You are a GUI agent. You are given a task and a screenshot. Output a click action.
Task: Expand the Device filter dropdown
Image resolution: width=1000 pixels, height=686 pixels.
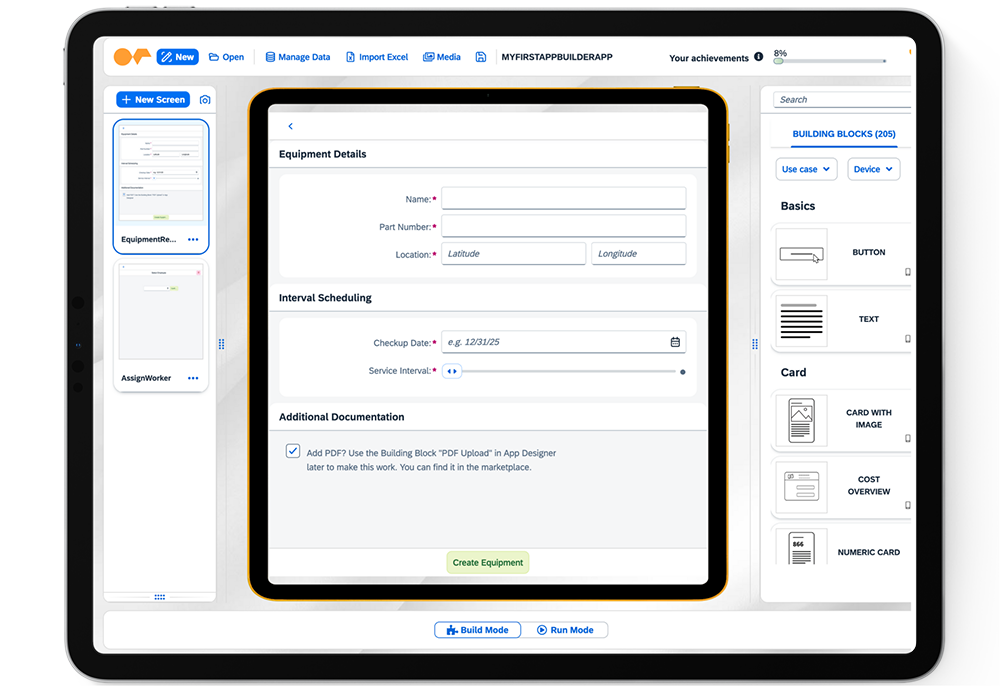point(874,169)
